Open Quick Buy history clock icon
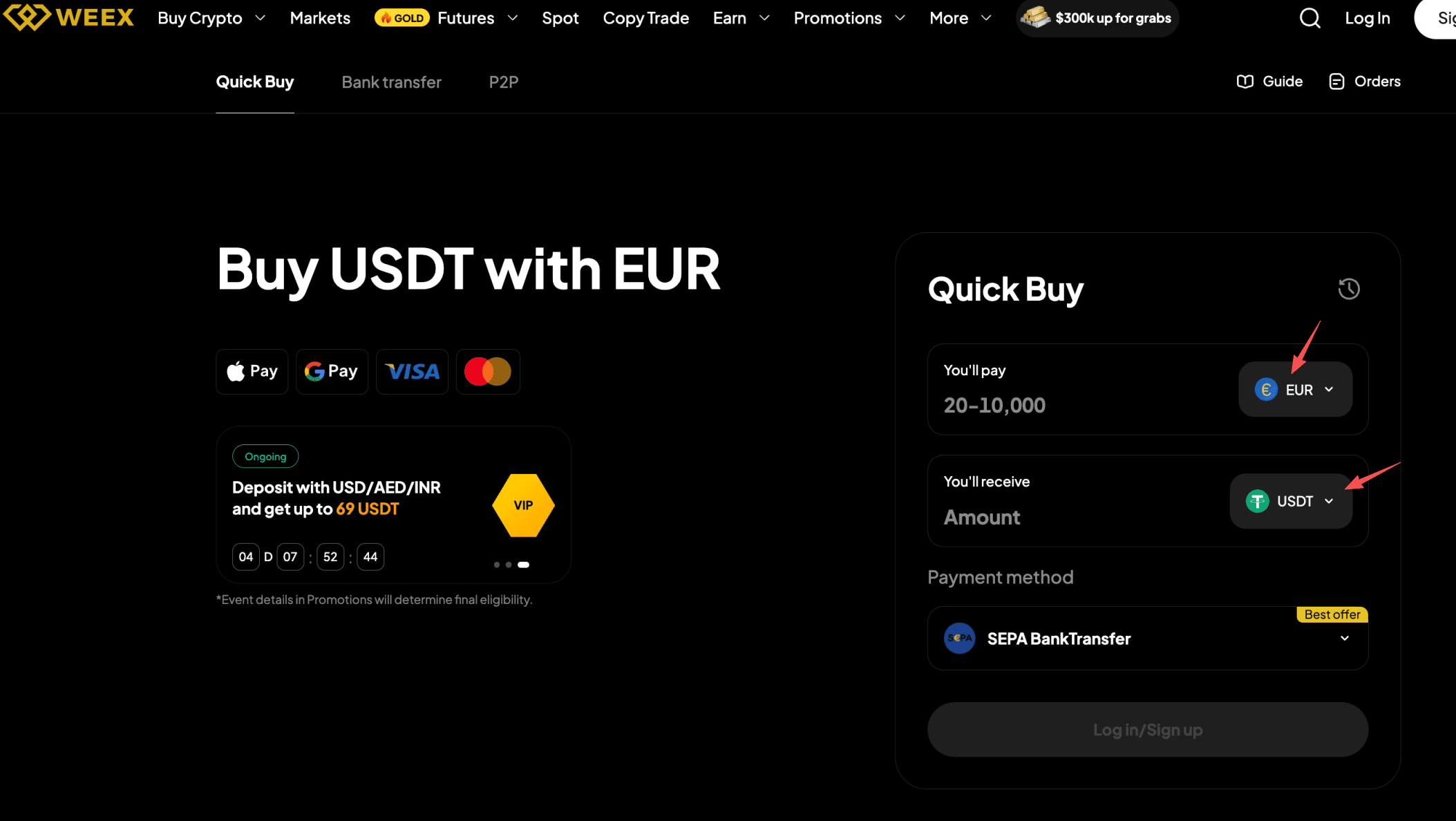The width and height of the screenshot is (1456, 821). point(1348,289)
